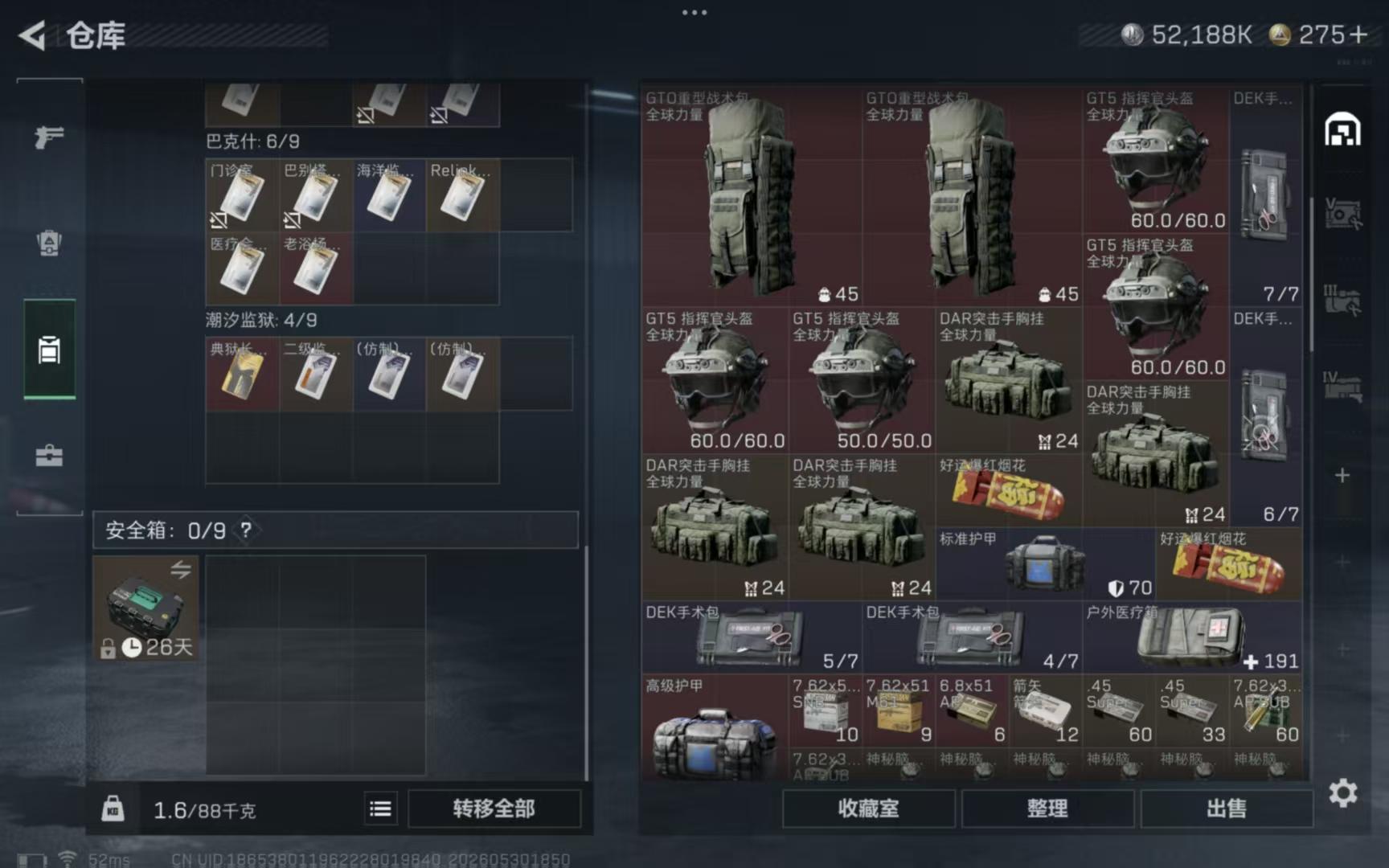The height and width of the screenshot is (868, 1389).
Task: Select the 户外医疗箱 item showing 191
Action: pyautogui.click(x=1192, y=637)
